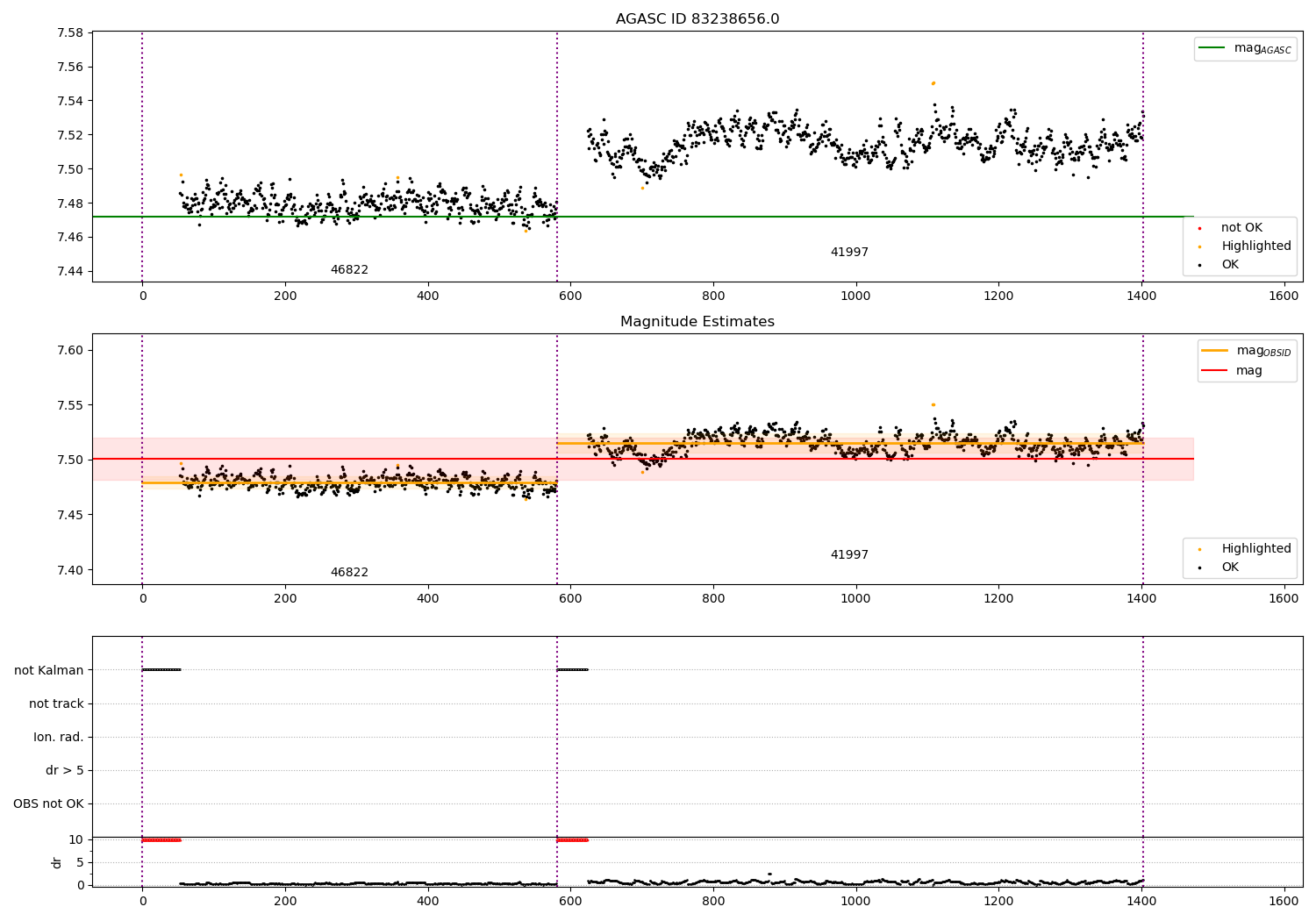Viewport: 1316px width, 921px height.
Task: Select the 7.46 y-axis tick label
Action: point(70,237)
